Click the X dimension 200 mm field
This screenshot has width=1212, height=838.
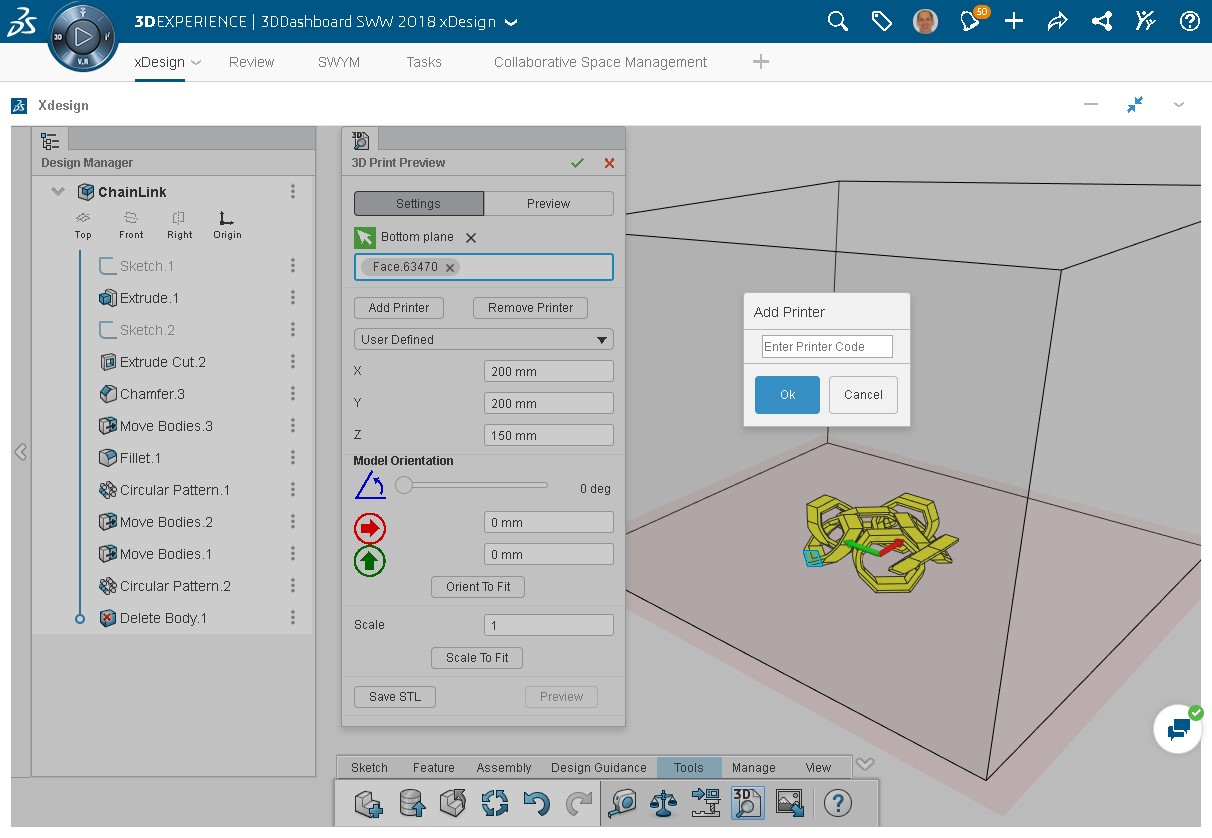[549, 371]
